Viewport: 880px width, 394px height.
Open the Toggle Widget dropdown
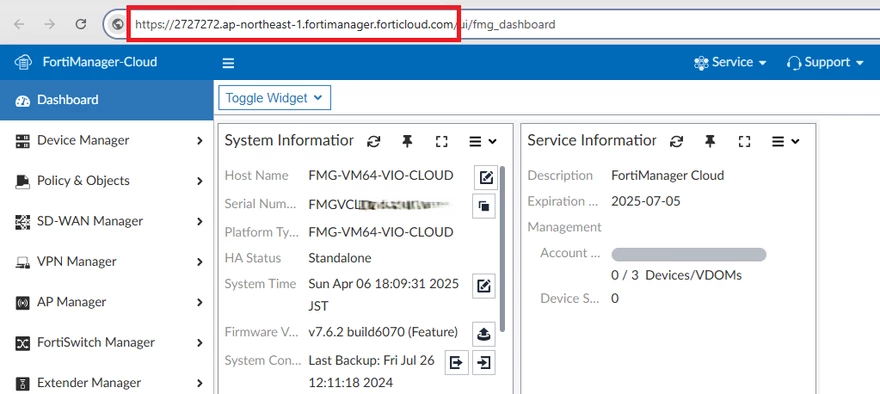pyautogui.click(x=274, y=98)
